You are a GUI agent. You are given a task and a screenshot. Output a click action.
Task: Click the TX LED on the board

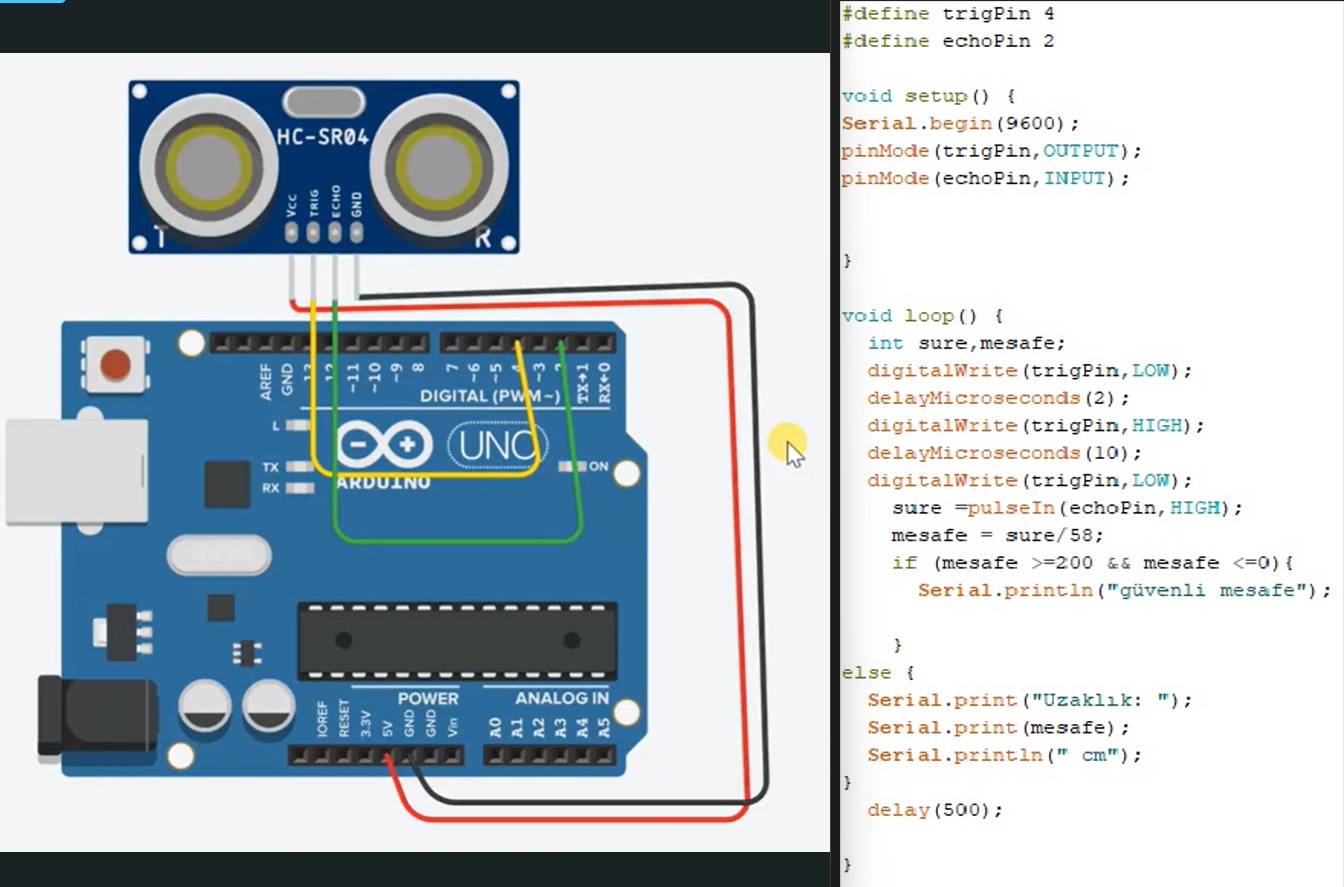click(298, 467)
